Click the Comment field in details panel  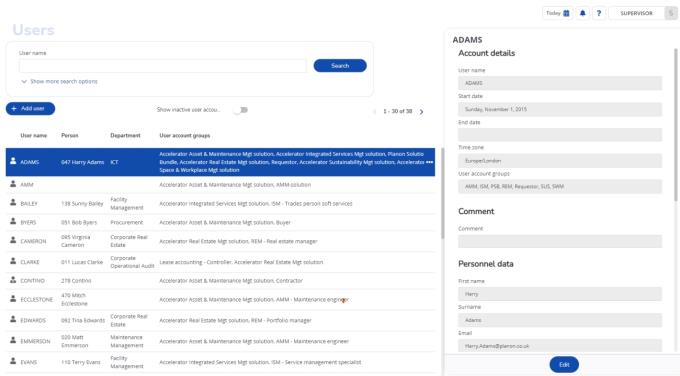[x=560, y=241]
